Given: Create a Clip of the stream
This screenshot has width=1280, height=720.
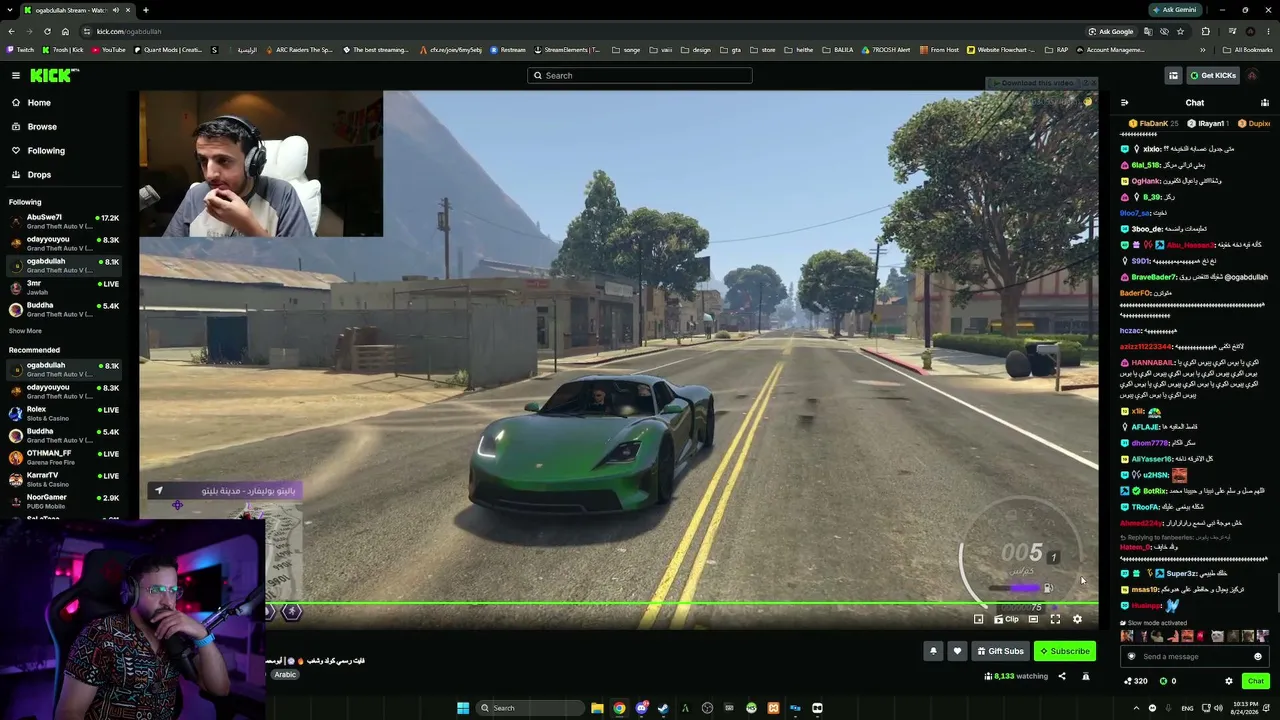Looking at the screenshot, I should (x=1007, y=619).
